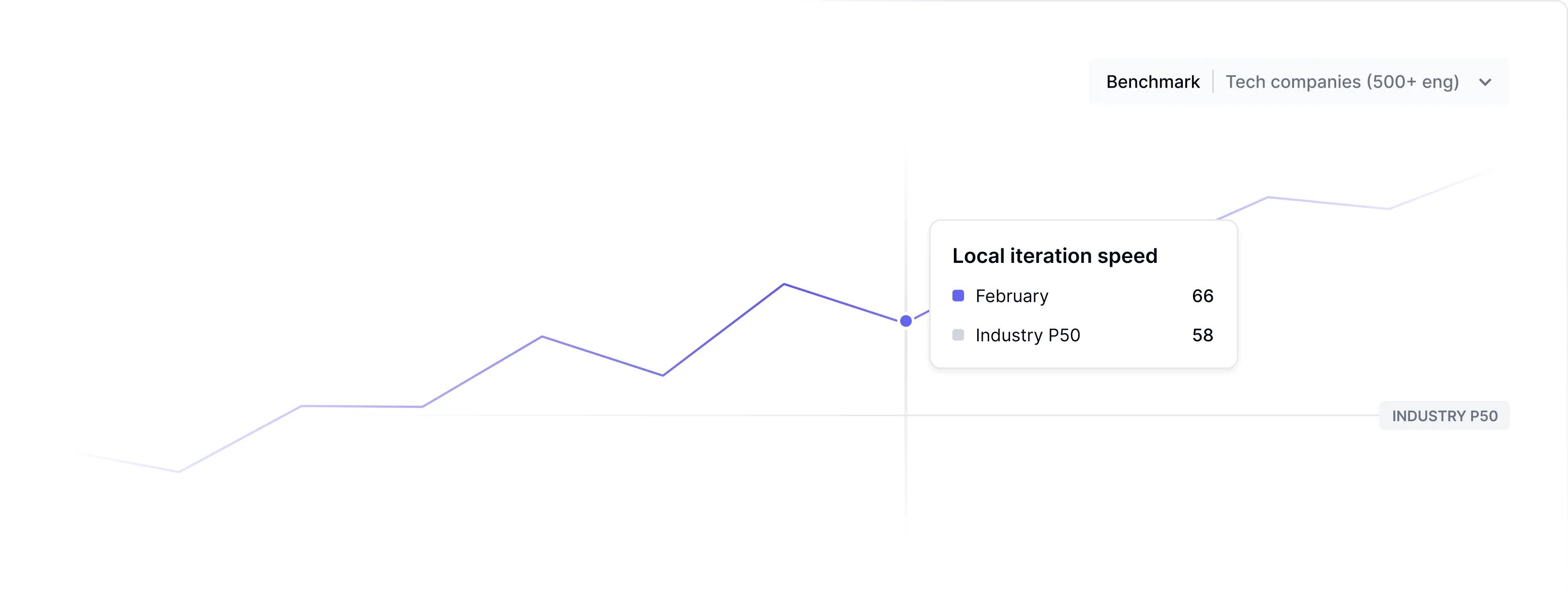
Task: Click the highest mid-chart peak before the dot
Action: click(x=784, y=284)
